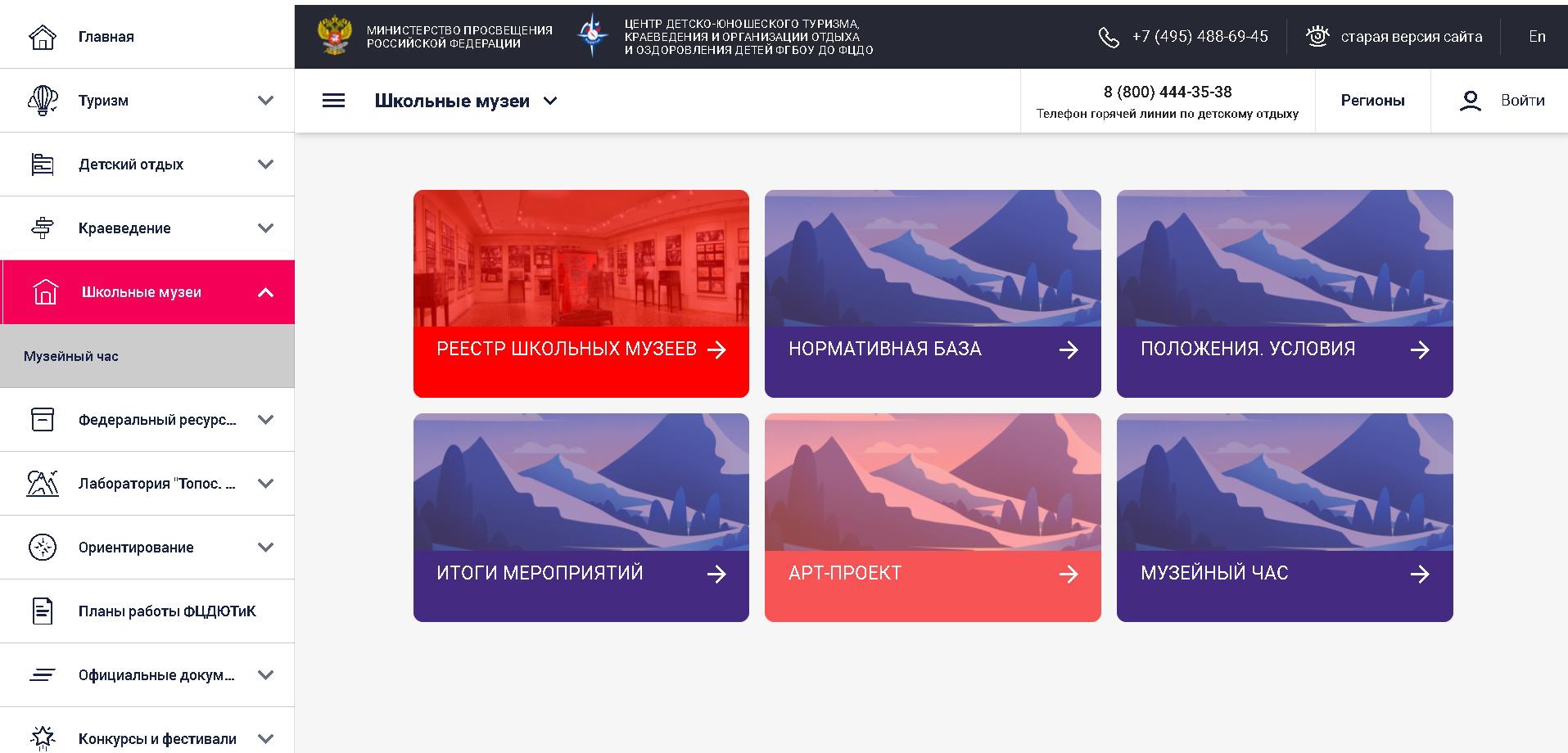
Task: Expand the Лаборатория Топос chevron
Action: [x=265, y=484]
